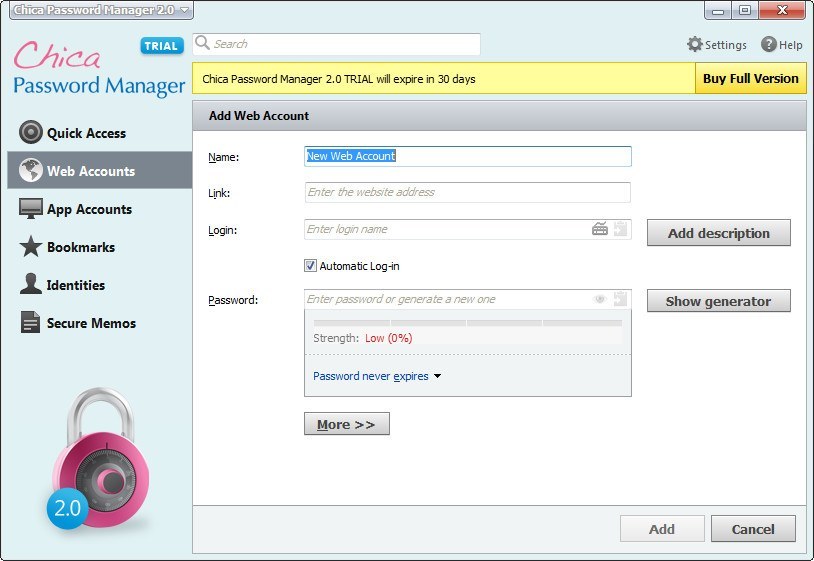Image resolution: width=814 pixels, height=561 pixels.
Task: Click the Buy Full Version button
Action: point(750,78)
